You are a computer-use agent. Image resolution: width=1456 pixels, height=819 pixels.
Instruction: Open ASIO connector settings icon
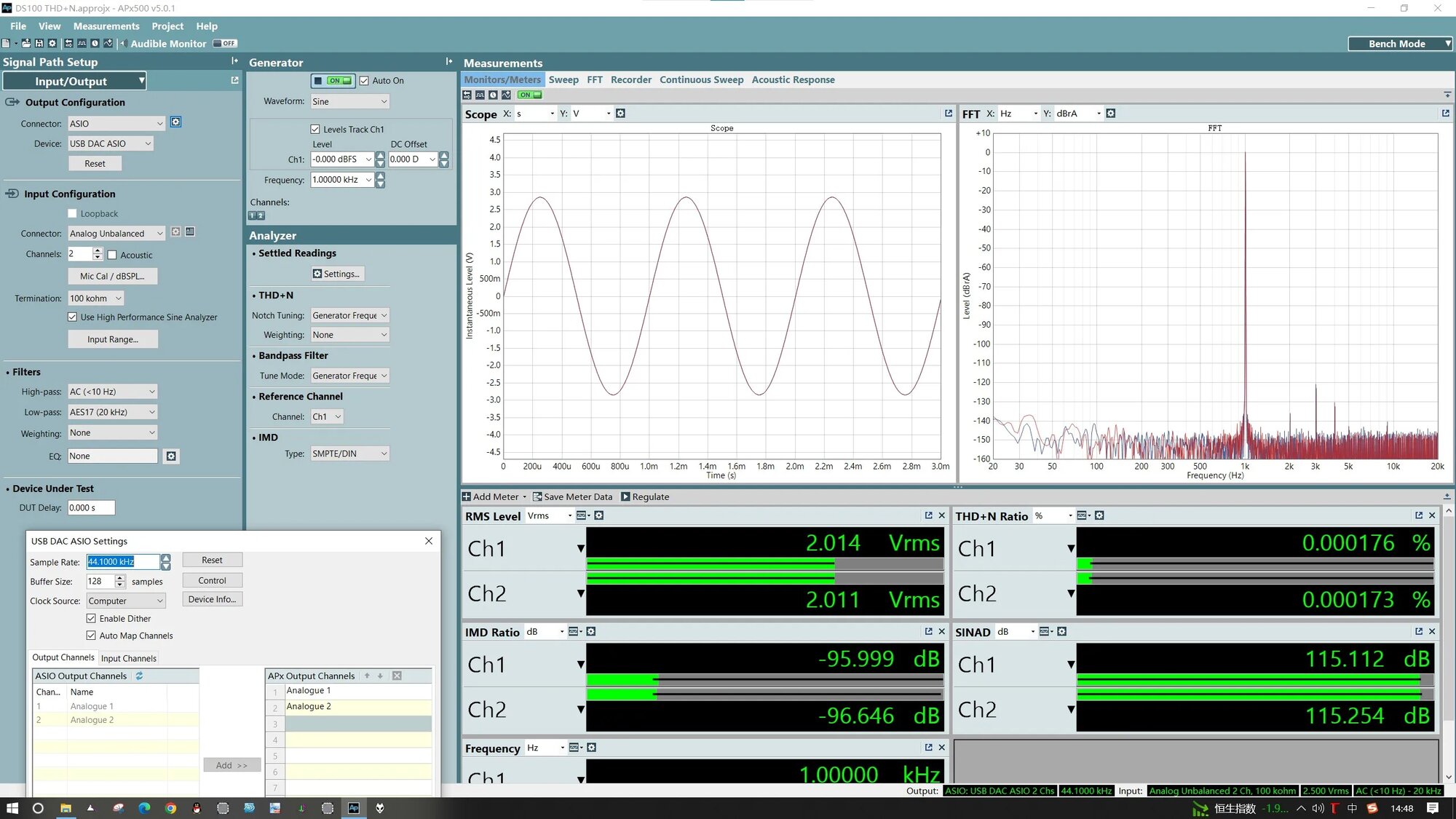[175, 122]
